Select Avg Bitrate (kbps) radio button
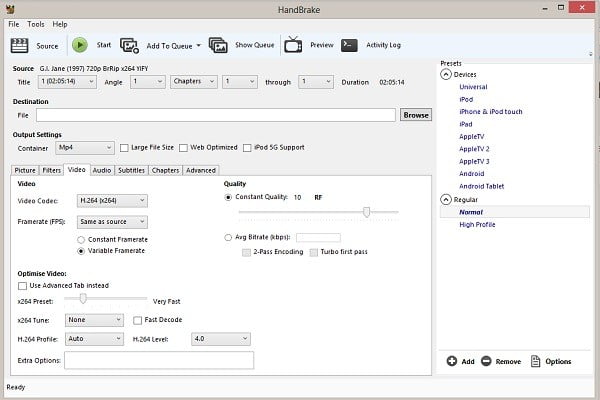Image resolution: width=600 pixels, height=400 pixels. [229, 237]
